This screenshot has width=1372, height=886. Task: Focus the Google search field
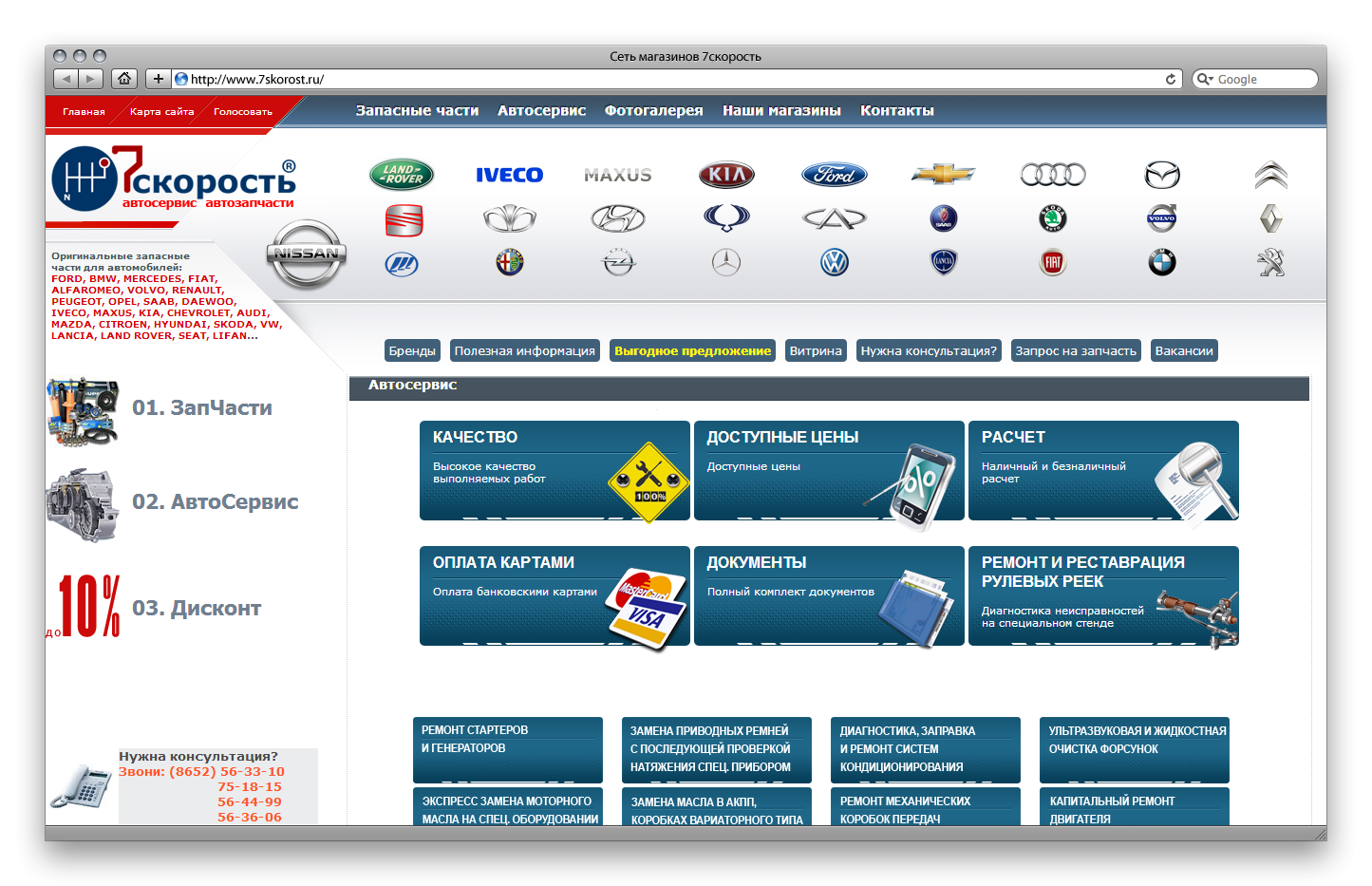[x=1255, y=79]
